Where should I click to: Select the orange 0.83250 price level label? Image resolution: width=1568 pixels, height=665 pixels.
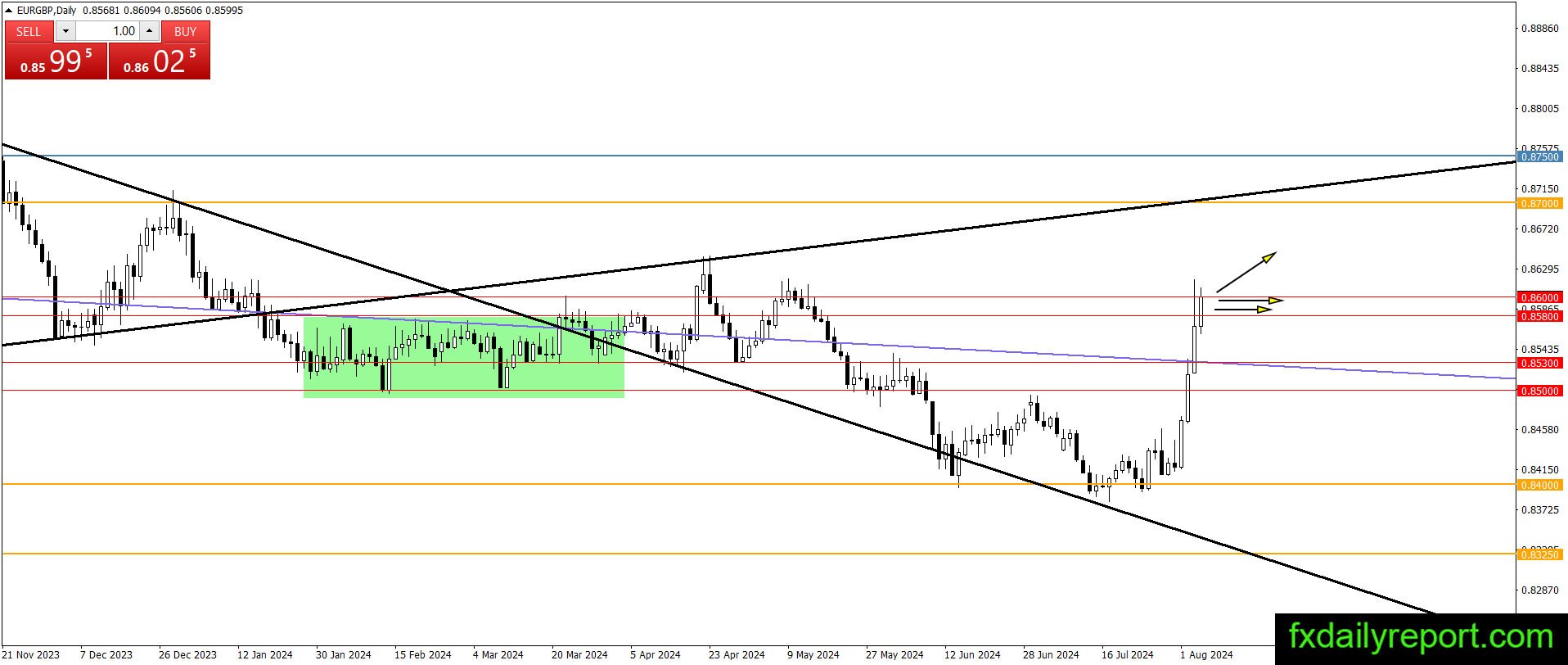point(1540,555)
